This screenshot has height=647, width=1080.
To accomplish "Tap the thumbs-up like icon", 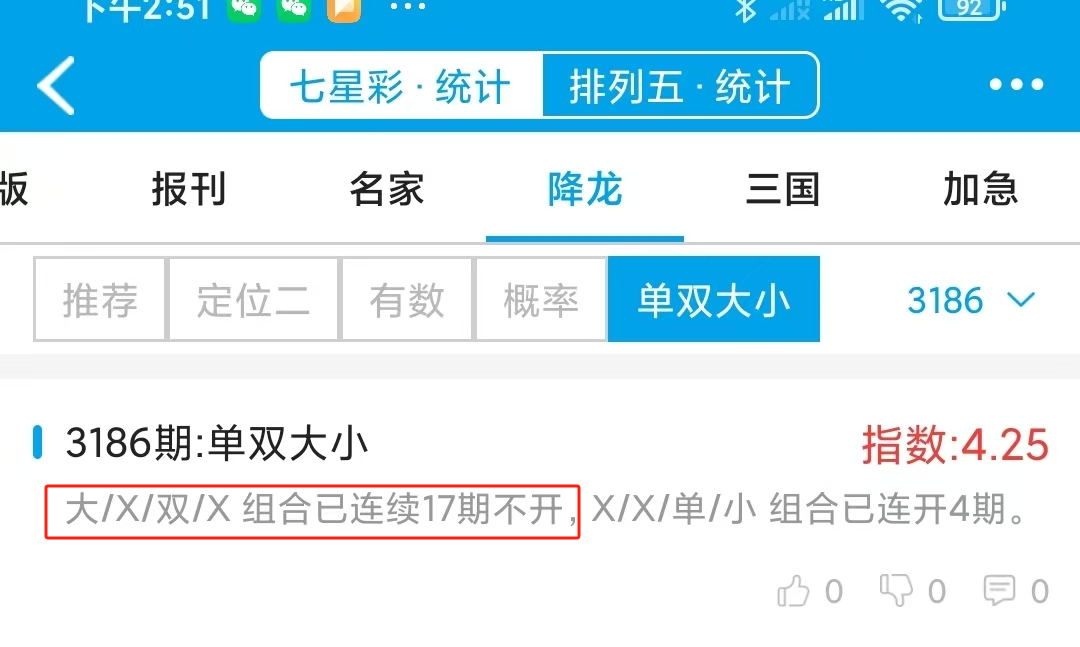I will pos(793,590).
